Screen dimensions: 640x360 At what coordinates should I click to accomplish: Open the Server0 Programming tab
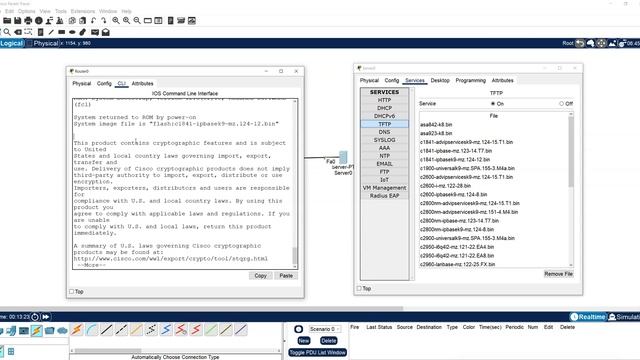(x=471, y=80)
